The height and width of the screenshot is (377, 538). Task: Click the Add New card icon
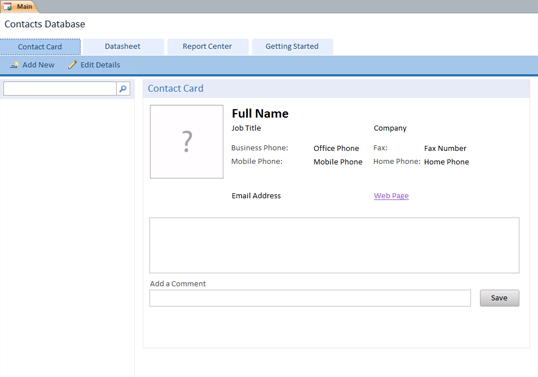(x=14, y=65)
